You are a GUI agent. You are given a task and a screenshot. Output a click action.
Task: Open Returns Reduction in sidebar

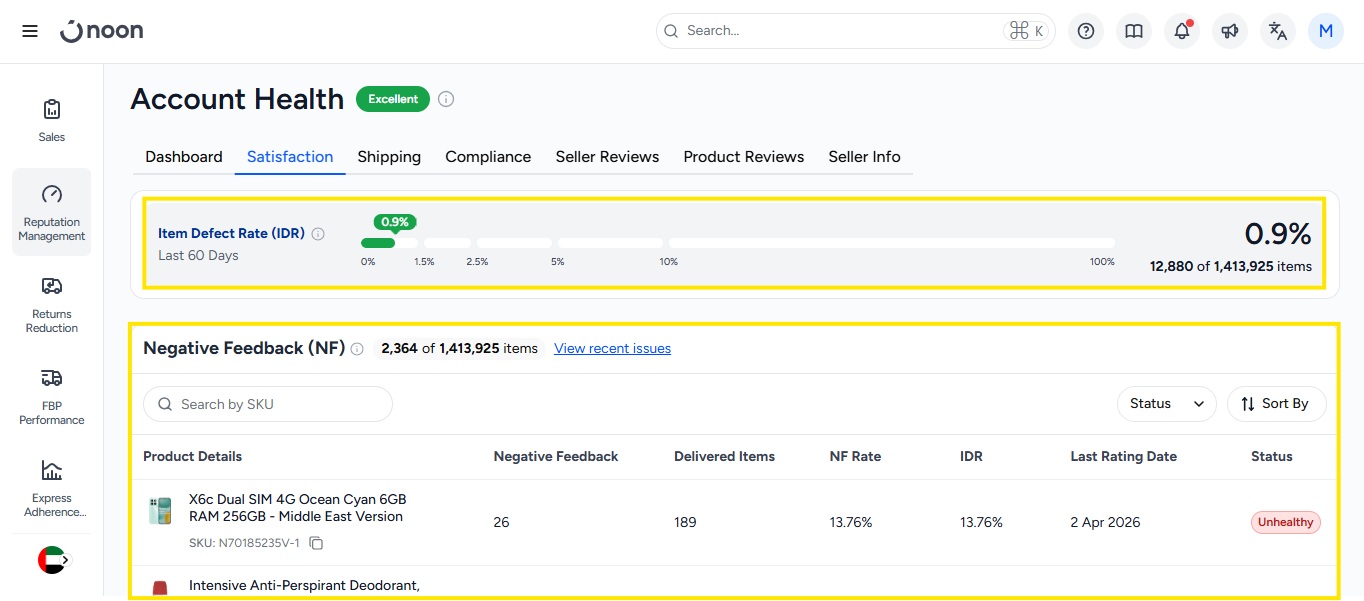coord(52,305)
